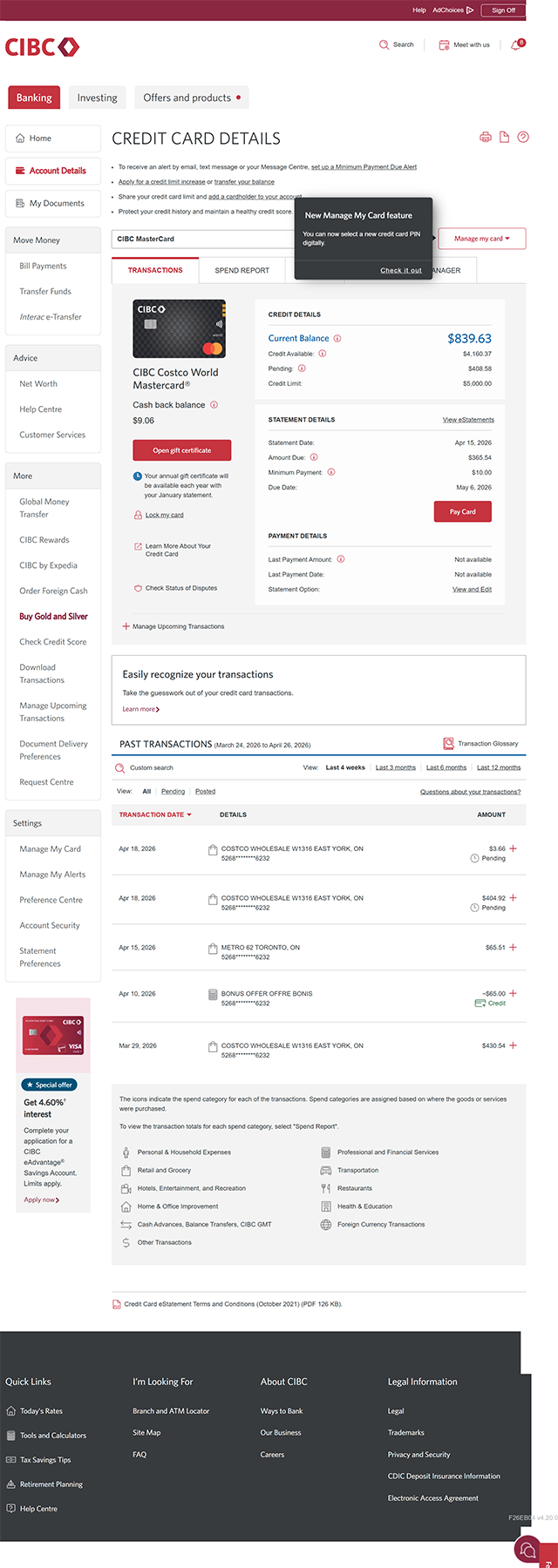Screen dimensions: 558x1568
Task: Click the AdChoices icon
Action: [470, 10]
